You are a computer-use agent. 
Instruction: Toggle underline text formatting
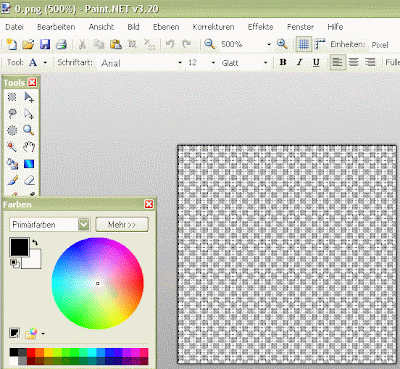pyautogui.click(x=316, y=62)
